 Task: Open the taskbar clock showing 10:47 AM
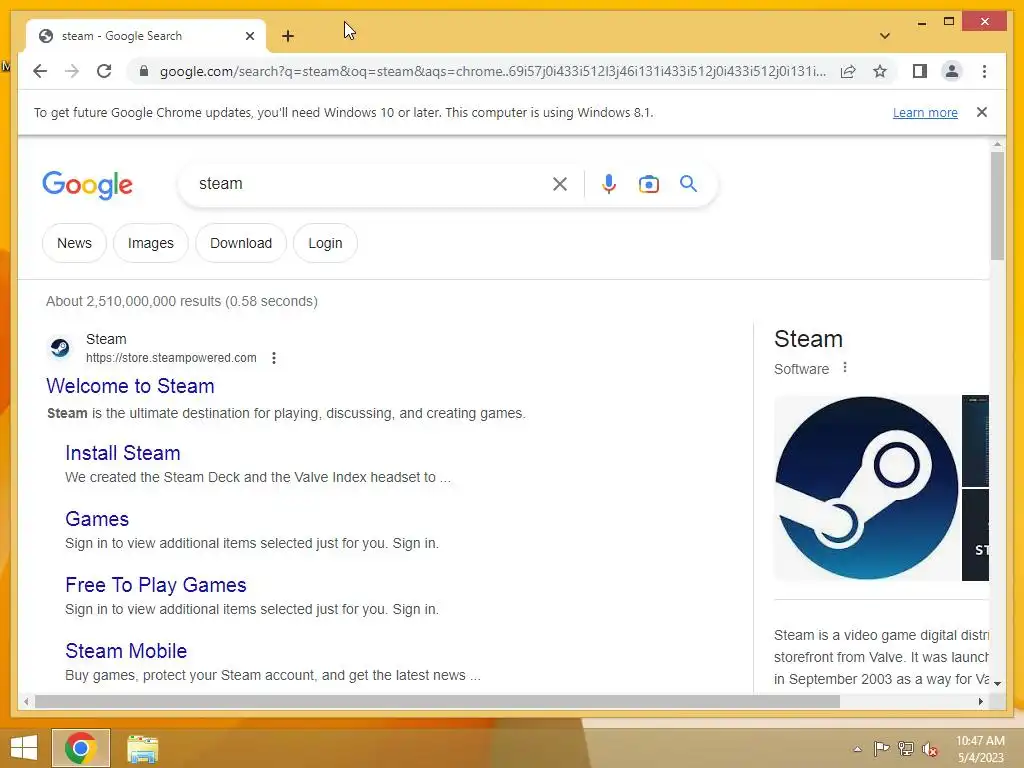point(980,749)
